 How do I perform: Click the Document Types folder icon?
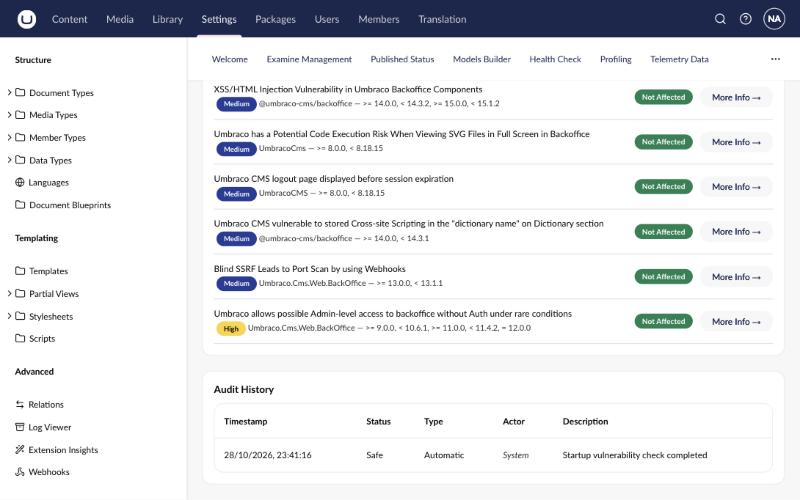click(x=20, y=92)
